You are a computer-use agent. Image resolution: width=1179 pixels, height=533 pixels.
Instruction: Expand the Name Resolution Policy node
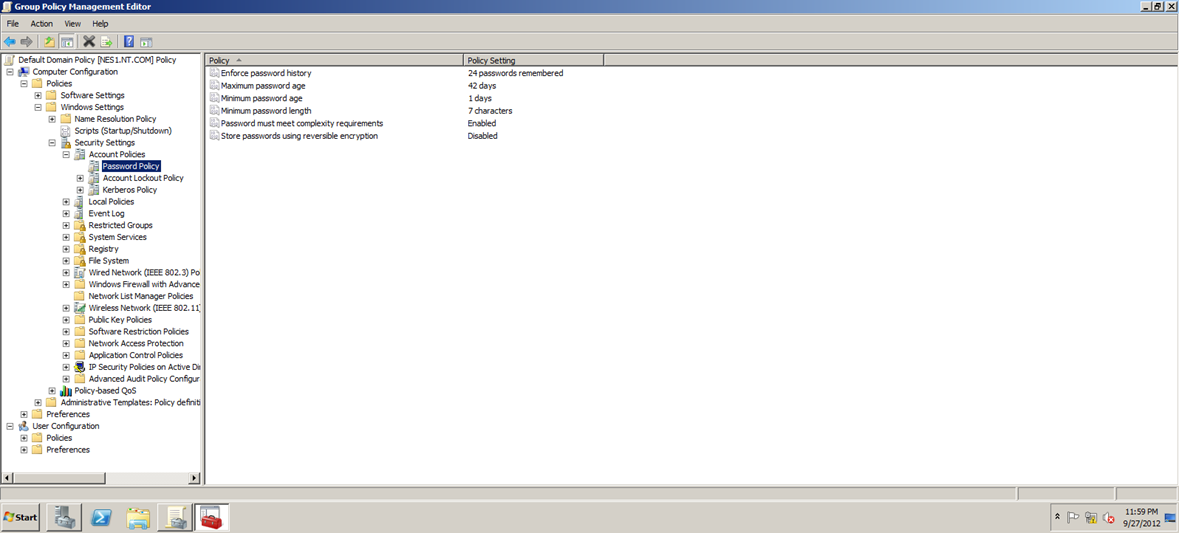point(52,119)
